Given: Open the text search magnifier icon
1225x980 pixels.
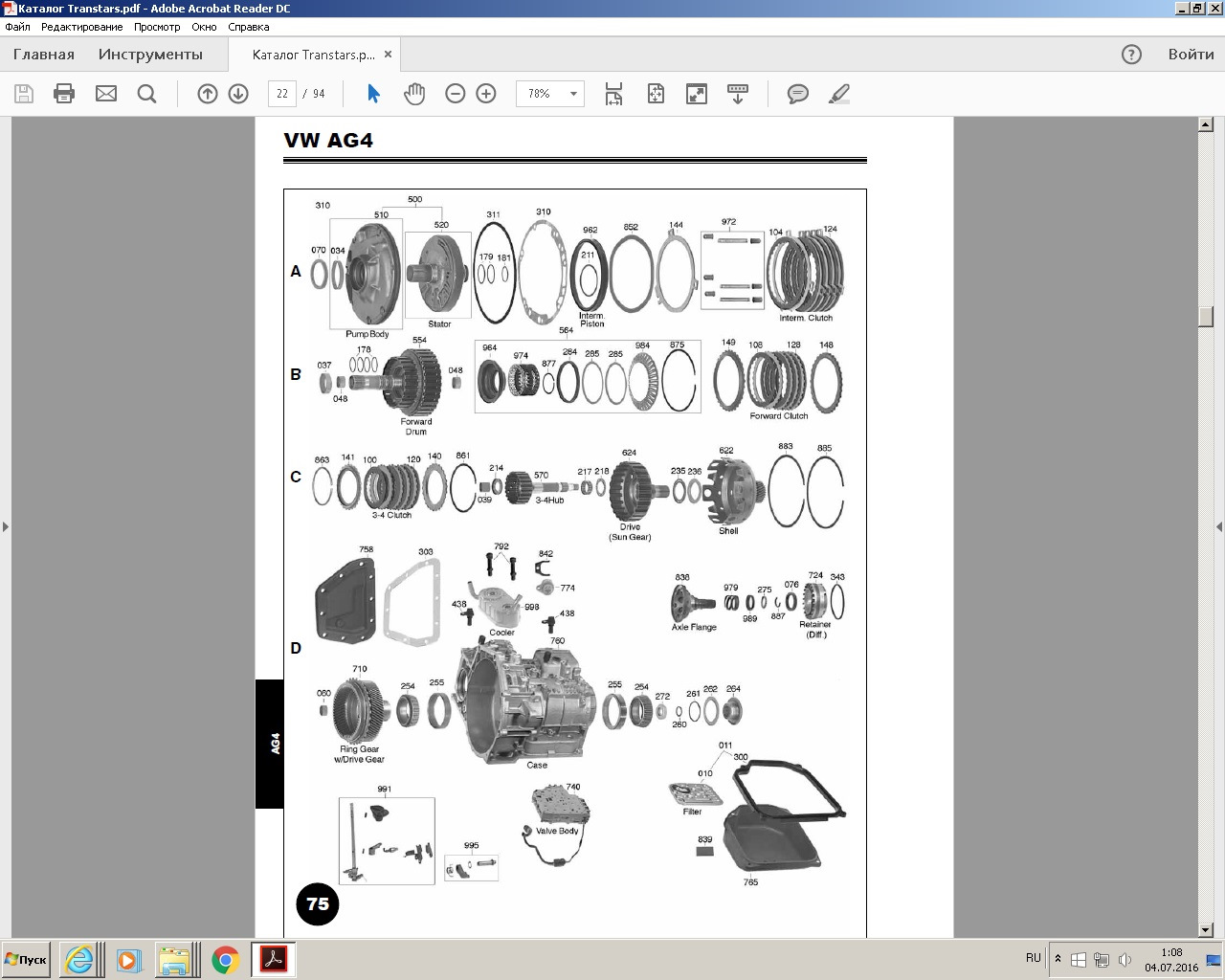Looking at the screenshot, I should (146, 94).
